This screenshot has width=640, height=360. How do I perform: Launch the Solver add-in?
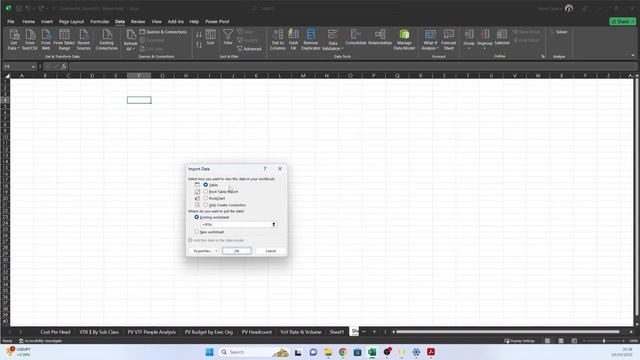(x=560, y=32)
